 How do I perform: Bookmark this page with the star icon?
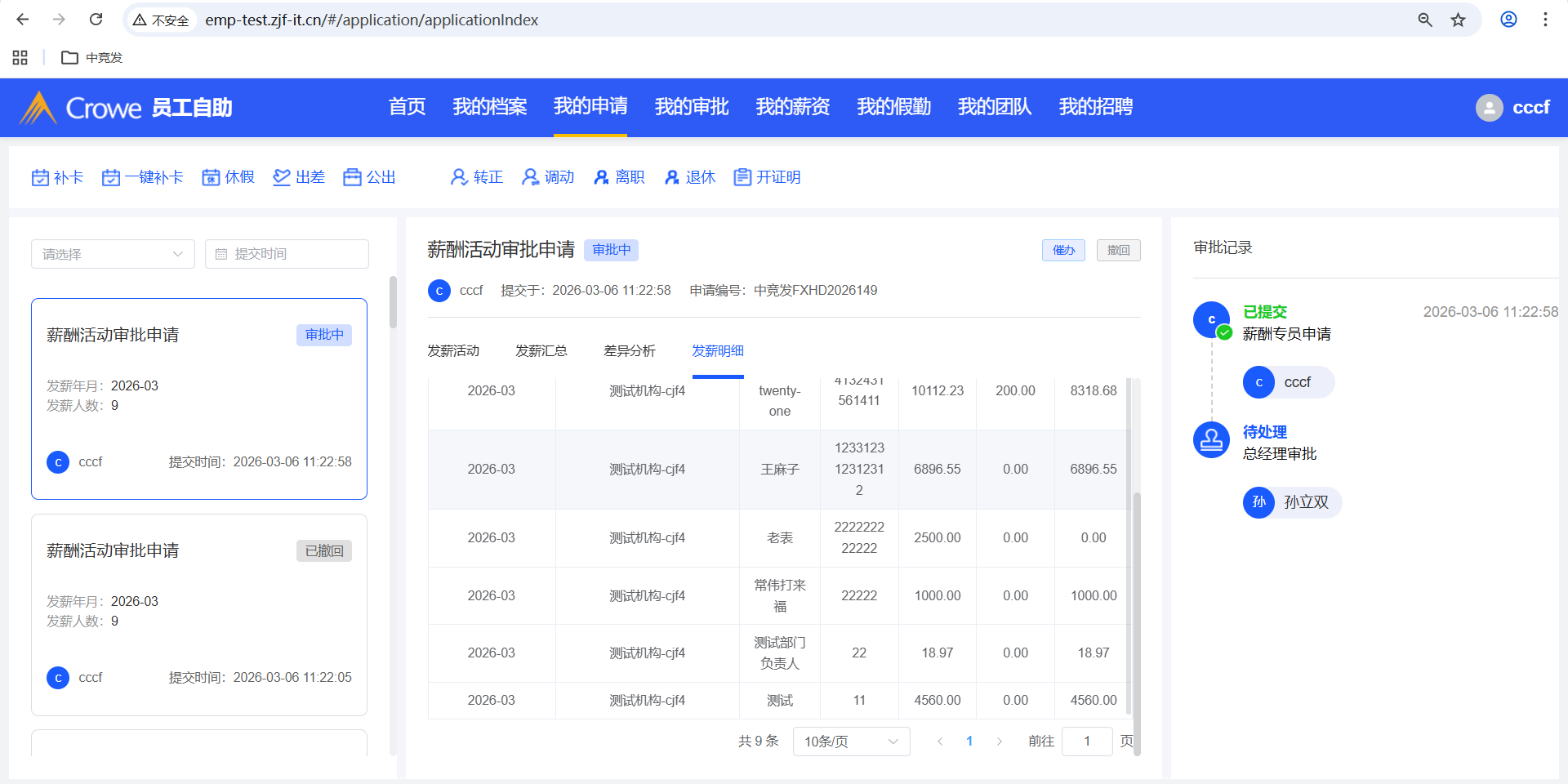(x=1458, y=20)
